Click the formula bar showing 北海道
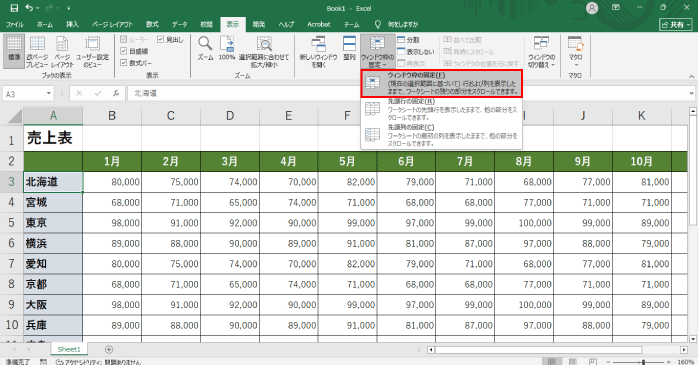Image resolution: width=698 pixels, height=365 pixels. tap(406, 93)
